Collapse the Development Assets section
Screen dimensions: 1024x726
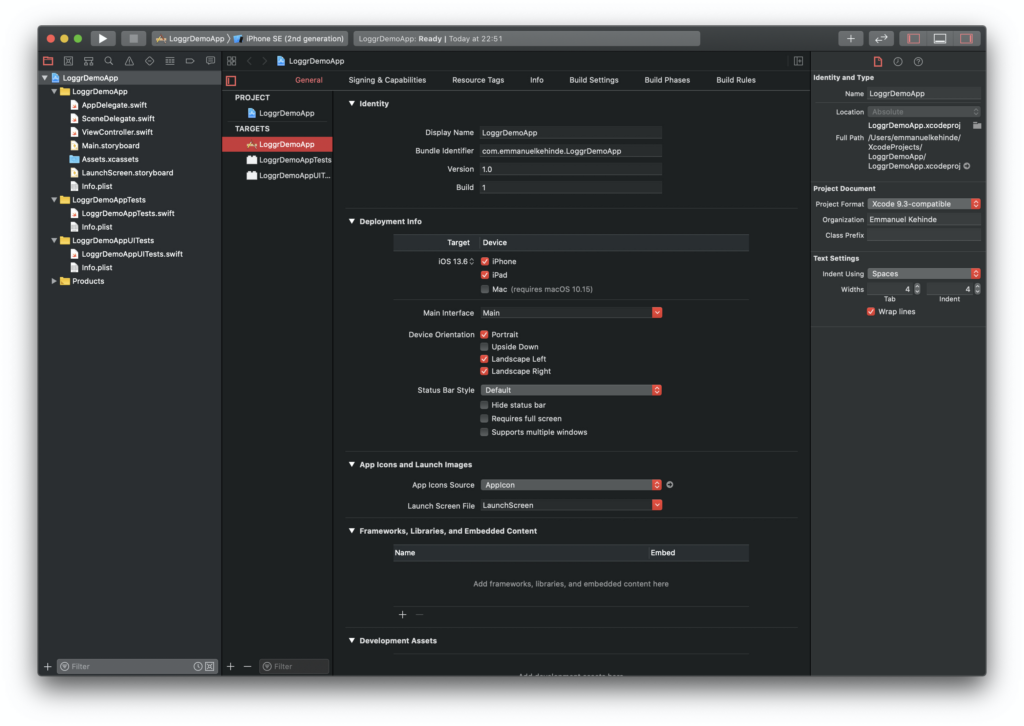(x=352, y=640)
